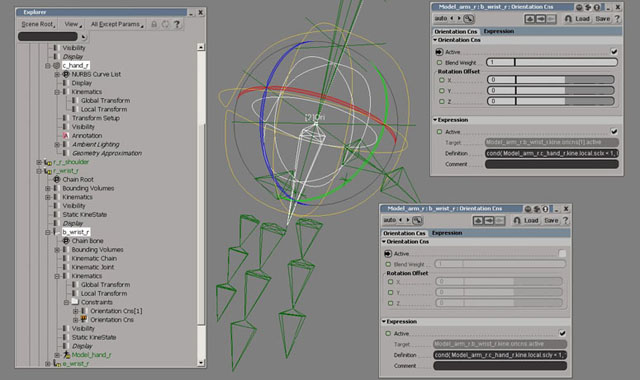
Task: Click the r_r_shoulder chain icon
Action: [48, 162]
